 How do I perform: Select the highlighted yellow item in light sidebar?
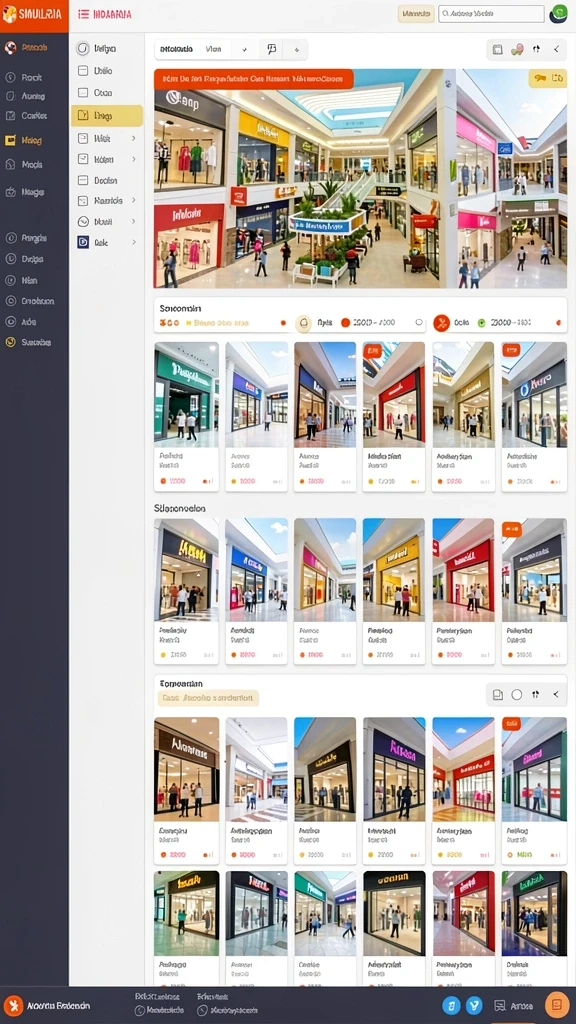tap(106, 116)
